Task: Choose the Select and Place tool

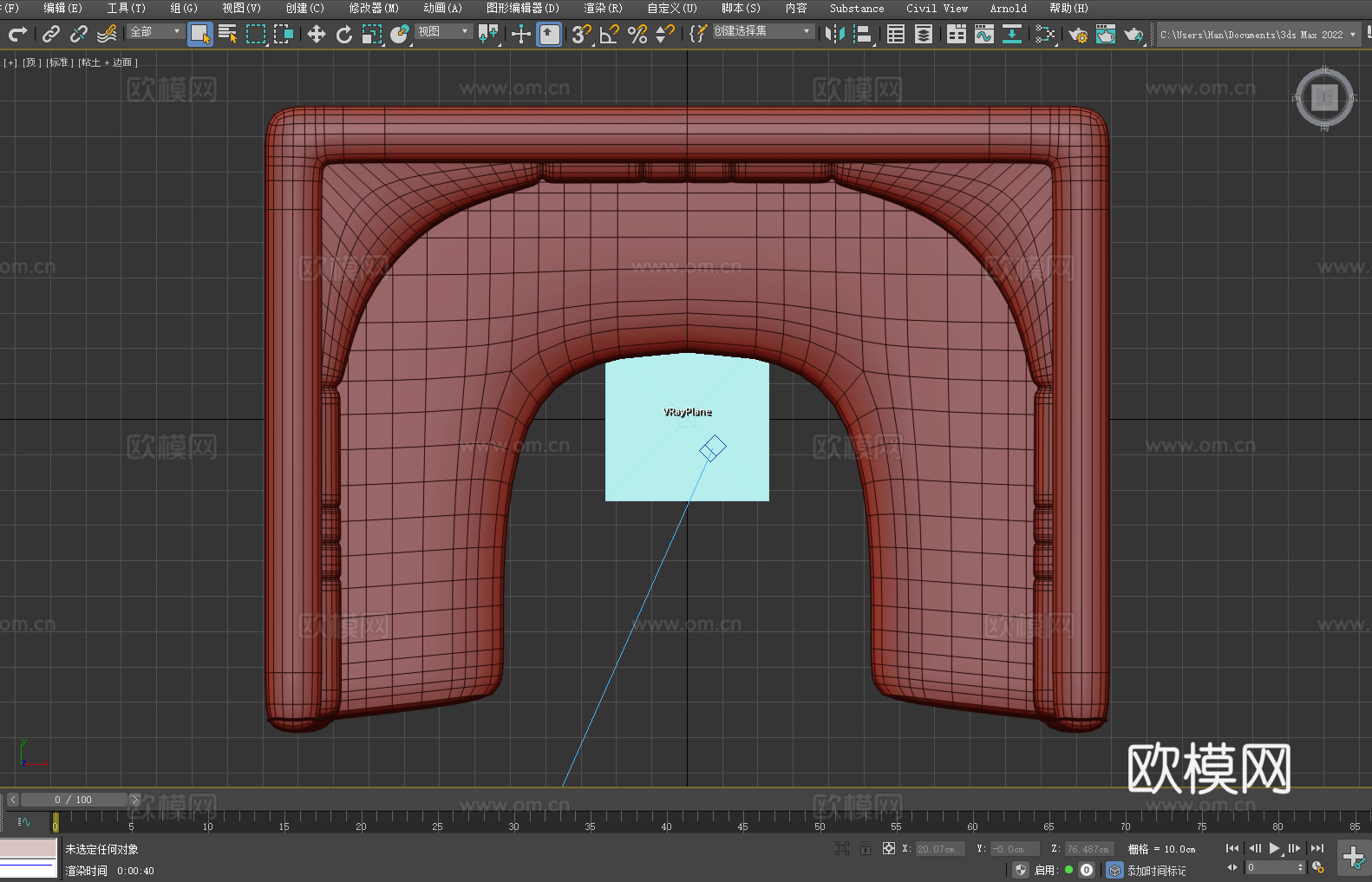Action: point(400,34)
